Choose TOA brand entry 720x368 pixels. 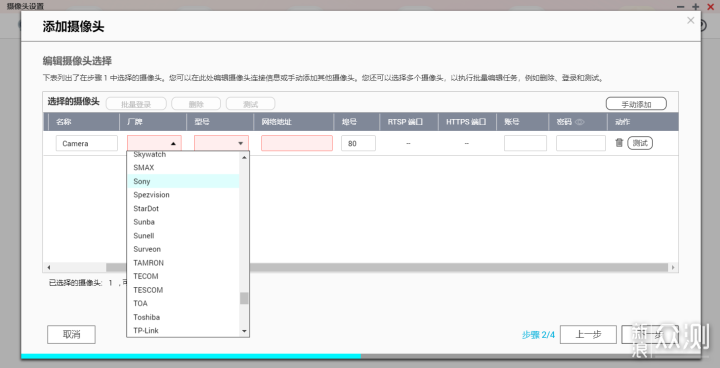tap(183, 303)
